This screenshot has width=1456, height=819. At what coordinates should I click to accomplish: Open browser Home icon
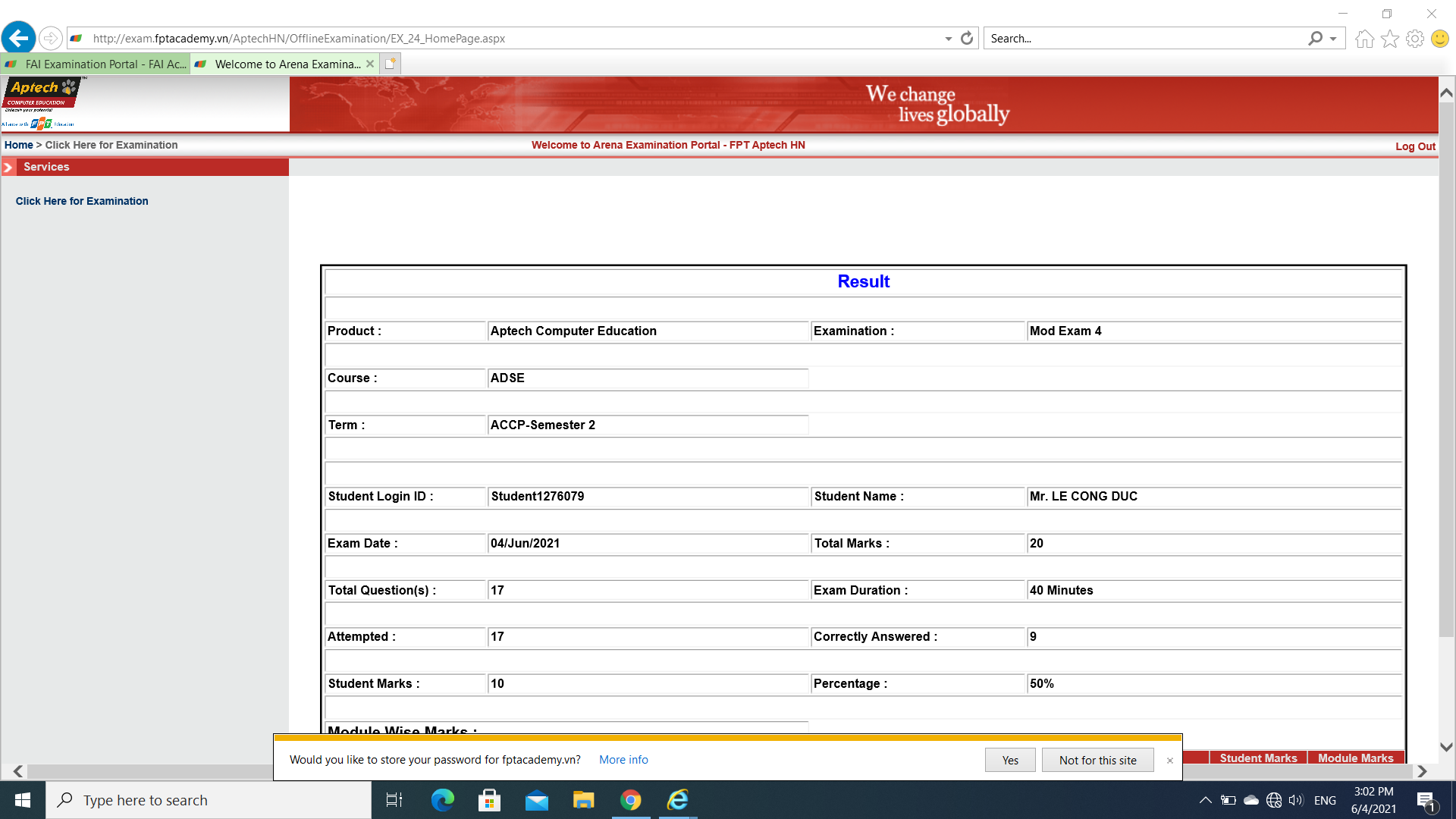click(x=1364, y=39)
